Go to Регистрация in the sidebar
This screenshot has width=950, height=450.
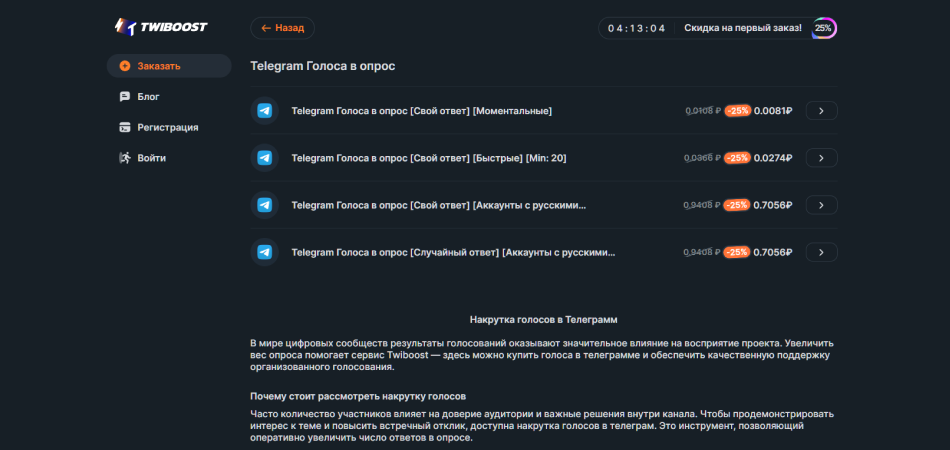[169, 127]
